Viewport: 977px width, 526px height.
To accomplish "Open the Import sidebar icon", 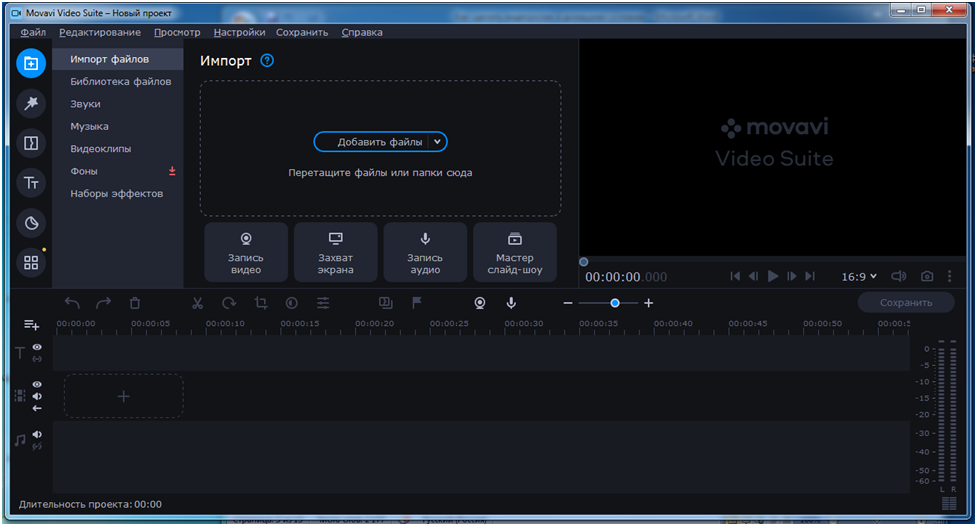I will [31, 63].
